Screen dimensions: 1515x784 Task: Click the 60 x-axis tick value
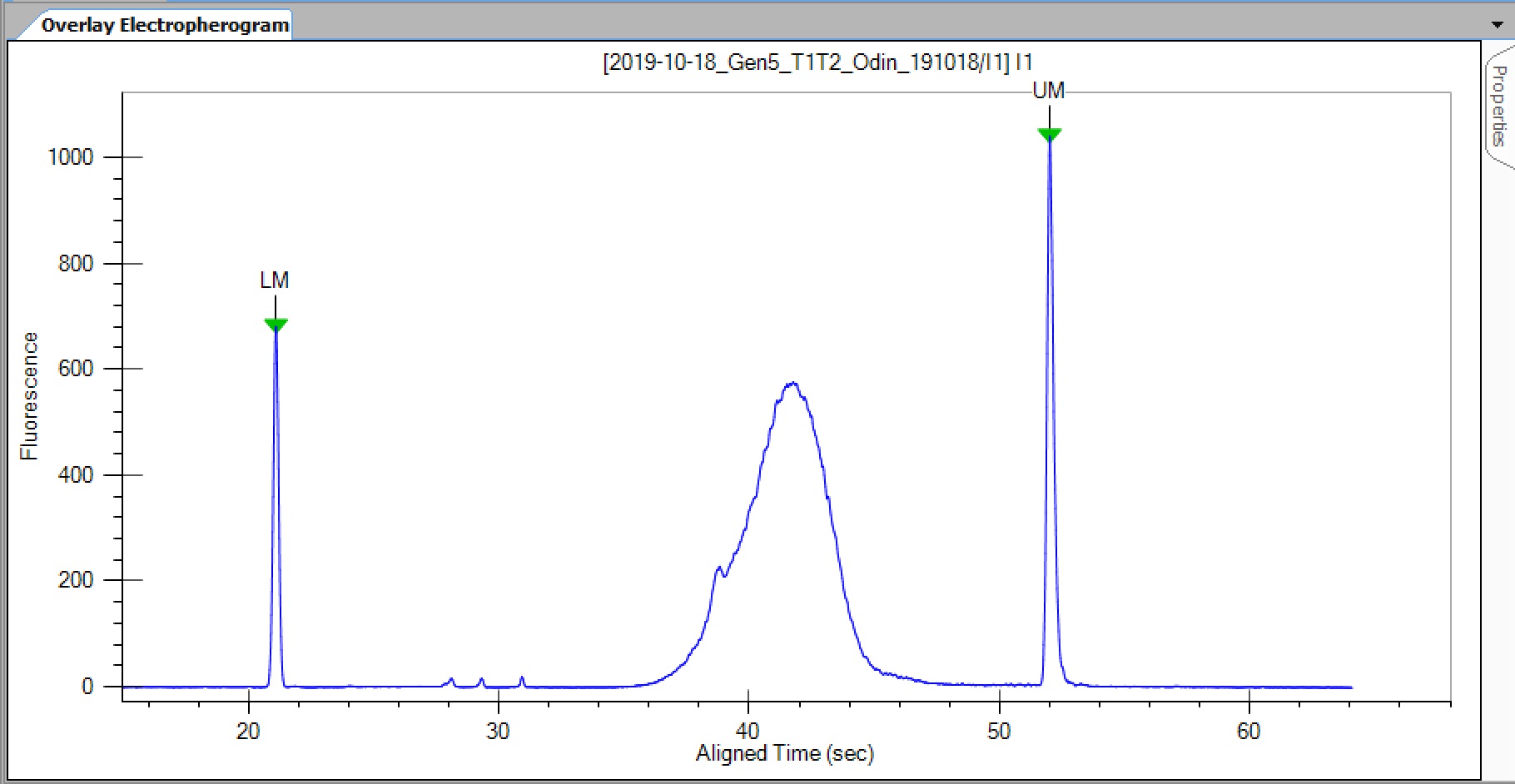(1249, 732)
